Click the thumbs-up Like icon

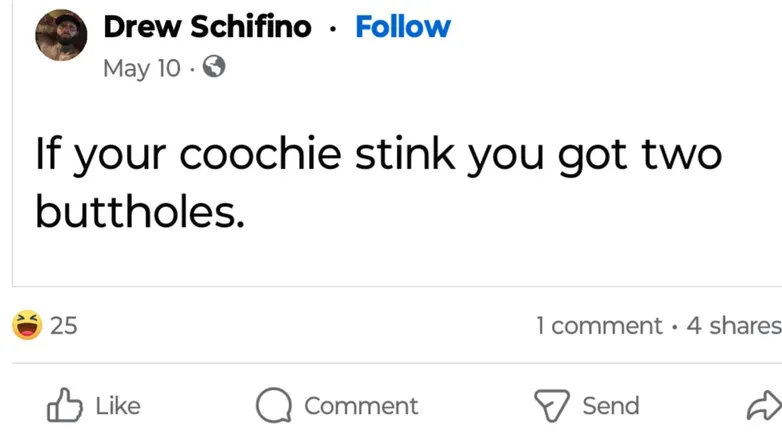[x=65, y=405]
